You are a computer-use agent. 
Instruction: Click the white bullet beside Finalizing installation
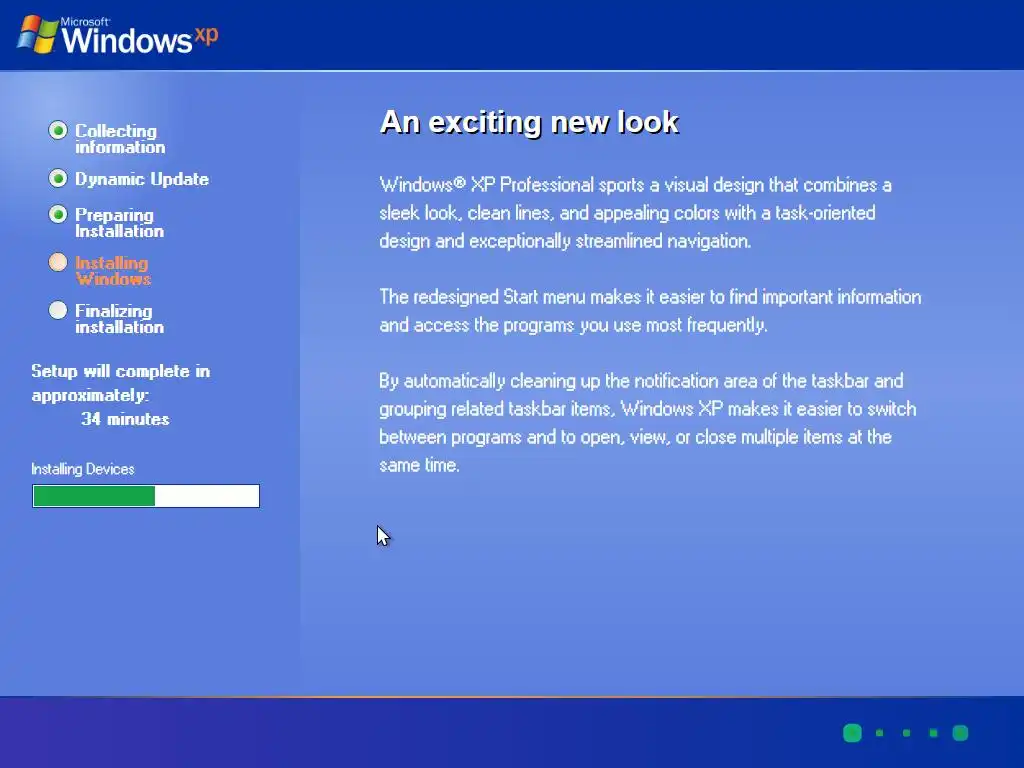tap(58, 310)
